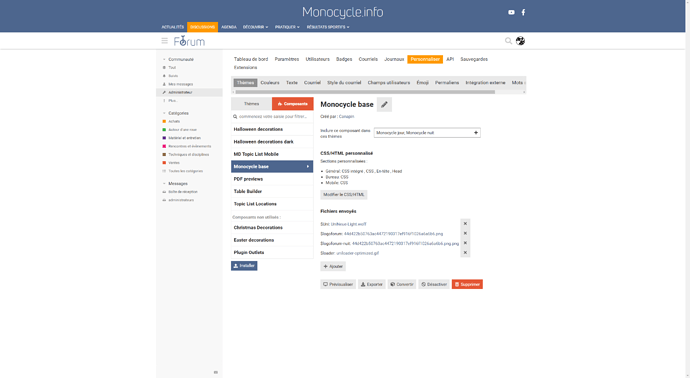Screen dimensions: 690x378
Task: Open the Extensions admin tab
Action: (x=246, y=67)
